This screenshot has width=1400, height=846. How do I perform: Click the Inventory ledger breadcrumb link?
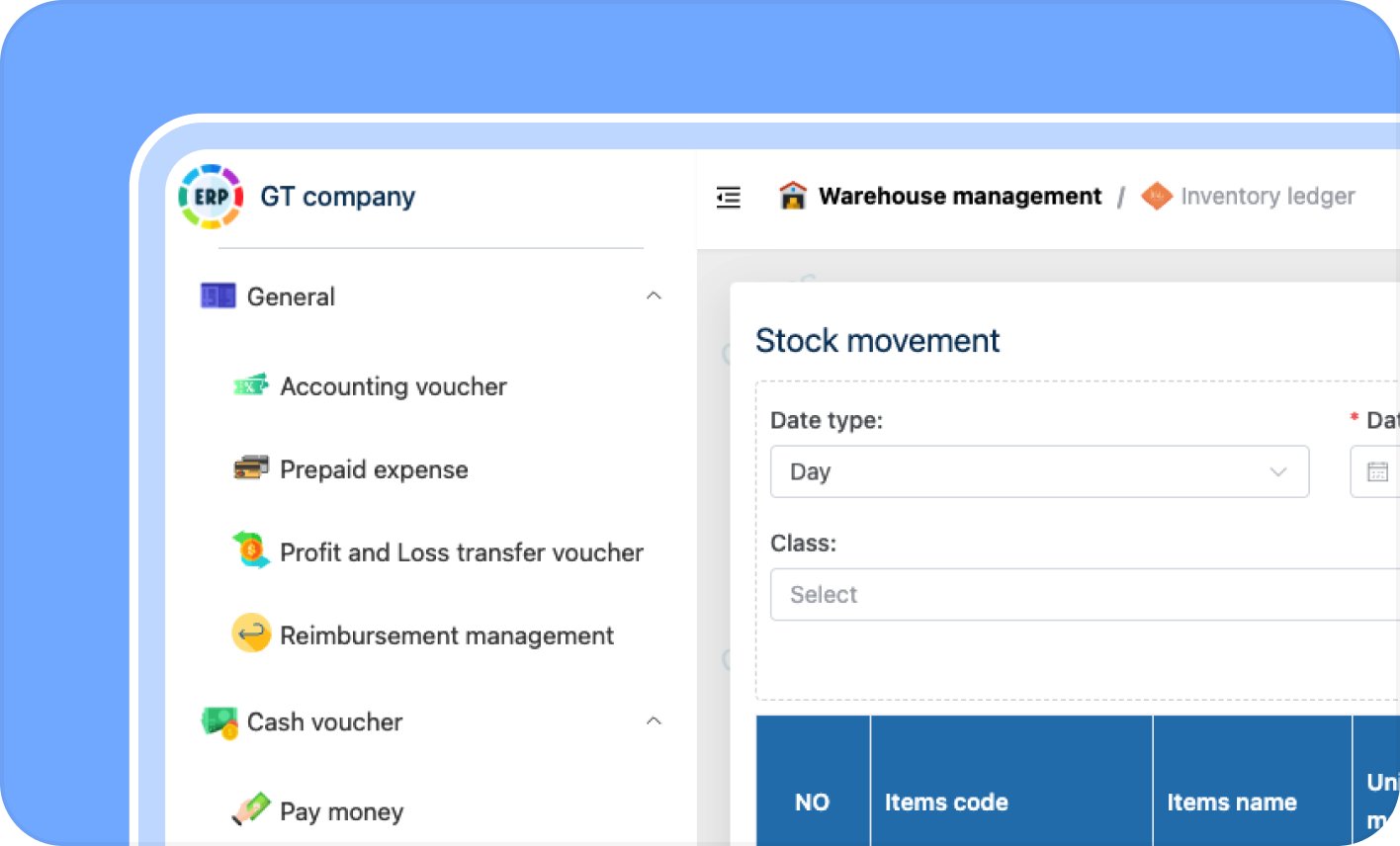coord(1268,197)
